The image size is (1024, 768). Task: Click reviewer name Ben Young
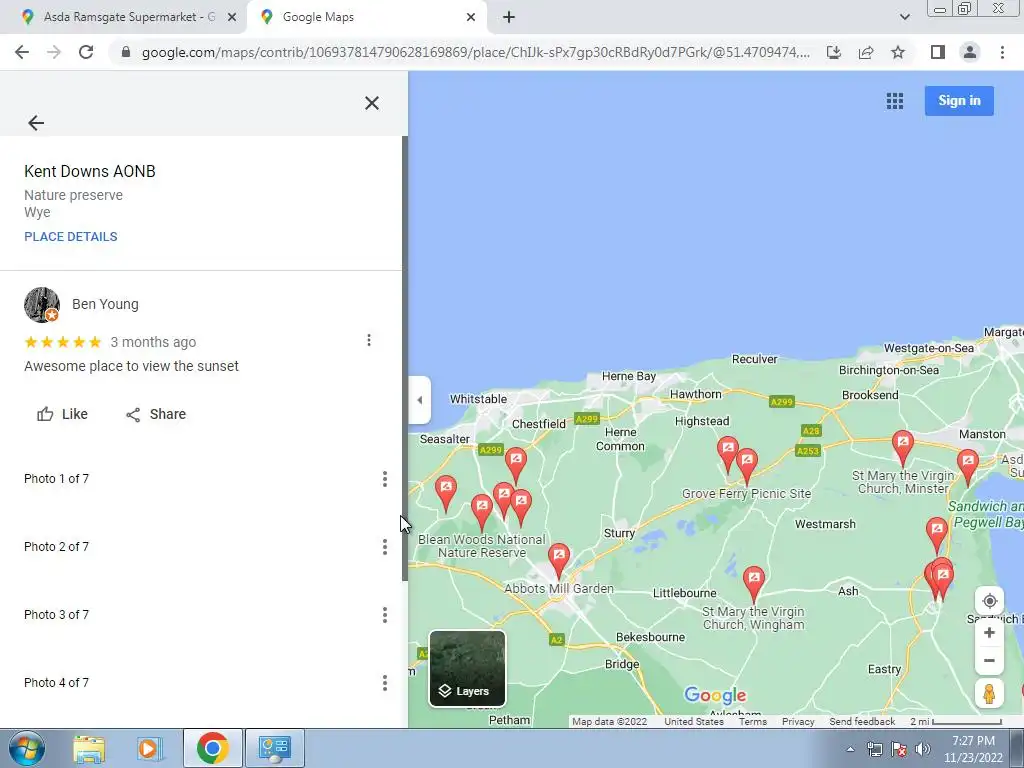pyautogui.click(x=105, y=304)
